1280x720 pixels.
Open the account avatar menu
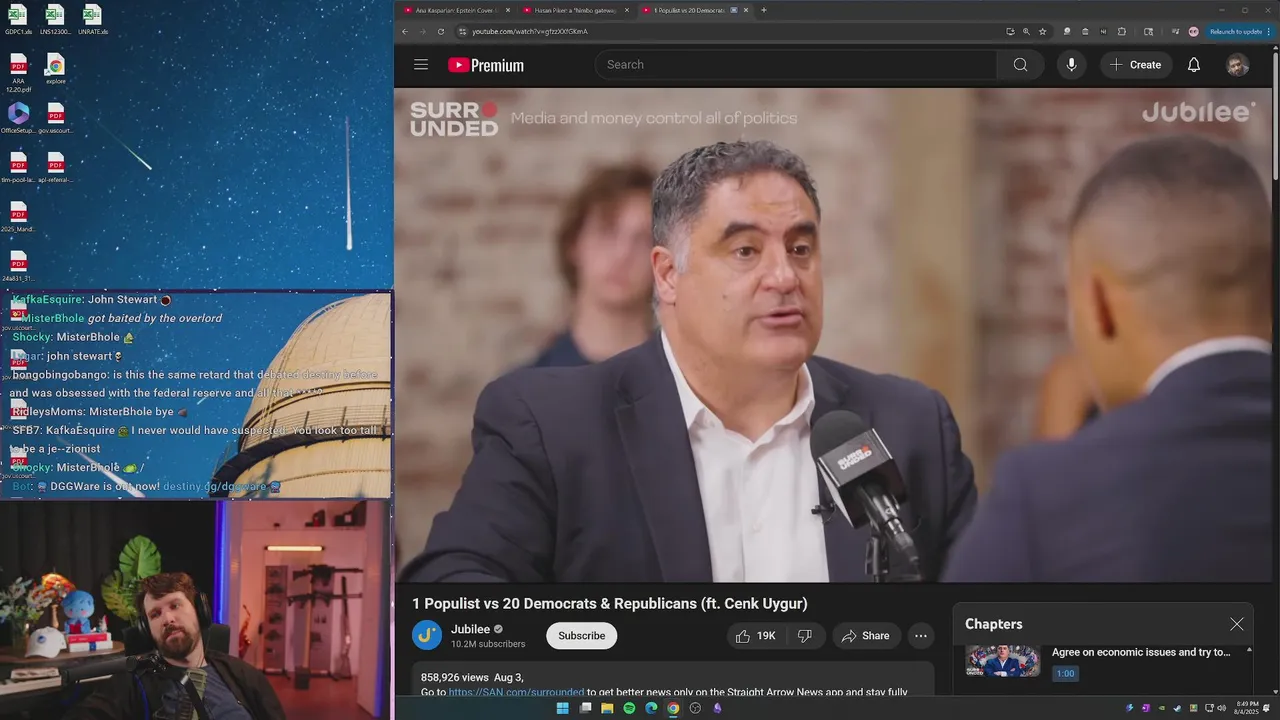click(1237, 65)
